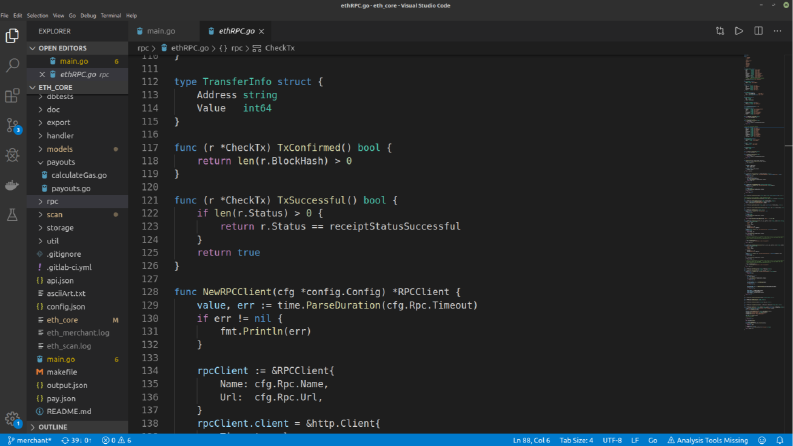Viewport: 793px width, 446px height.
Task: Open the Edit menu
Action: [18, 16]
